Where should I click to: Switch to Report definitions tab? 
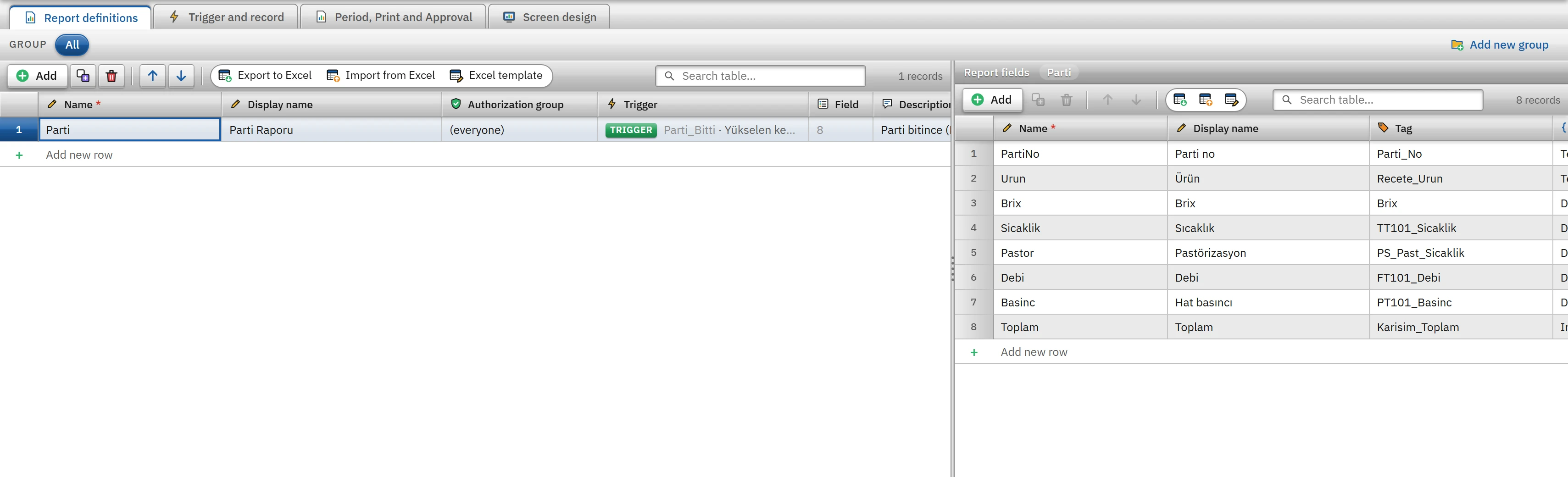(x=81, y=17)
